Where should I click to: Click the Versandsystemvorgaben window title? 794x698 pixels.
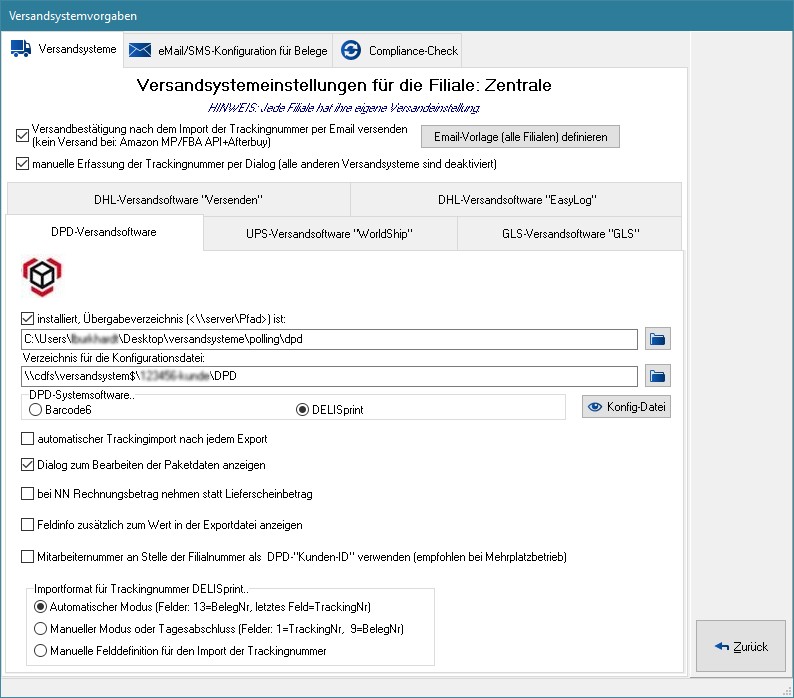(73, 16)
